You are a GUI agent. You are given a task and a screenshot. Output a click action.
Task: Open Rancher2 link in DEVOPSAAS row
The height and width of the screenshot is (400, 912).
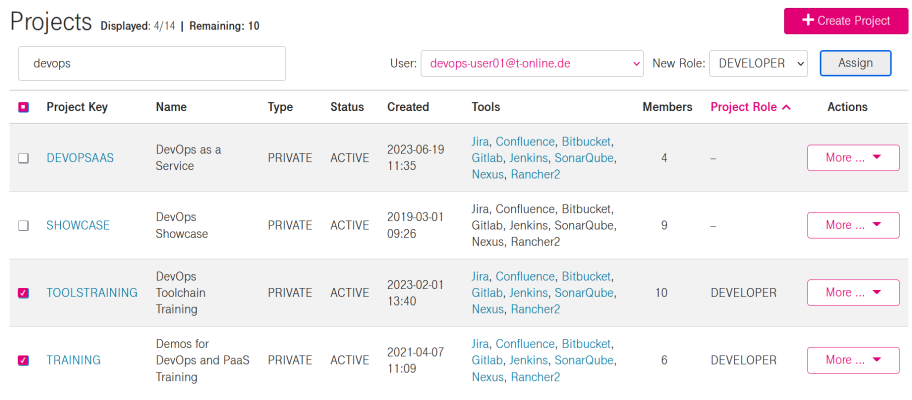tap(535, 174)
